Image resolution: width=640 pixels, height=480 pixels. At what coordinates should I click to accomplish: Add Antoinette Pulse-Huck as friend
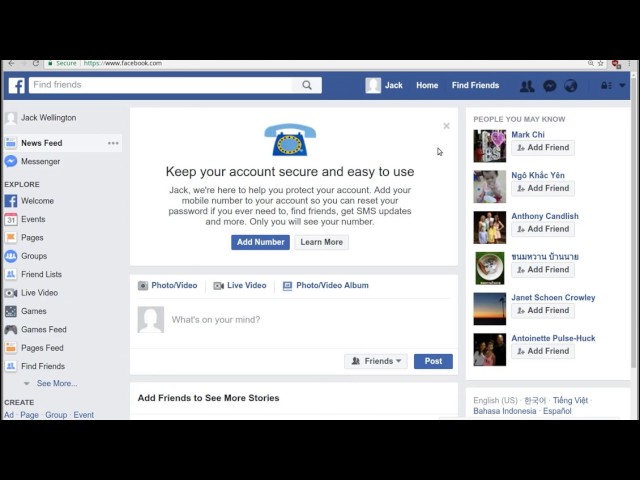[543, 351]
